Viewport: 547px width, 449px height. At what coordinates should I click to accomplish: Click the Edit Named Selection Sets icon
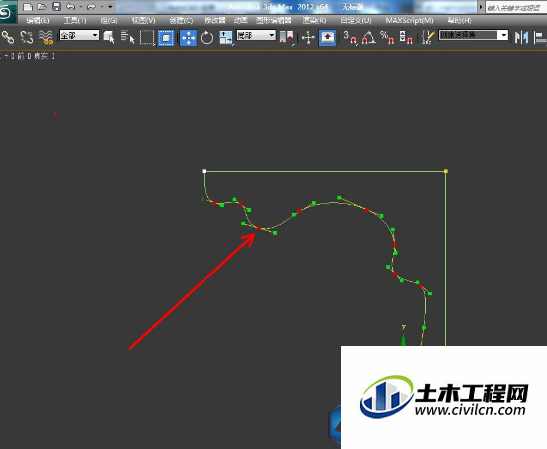pos(428,38)
